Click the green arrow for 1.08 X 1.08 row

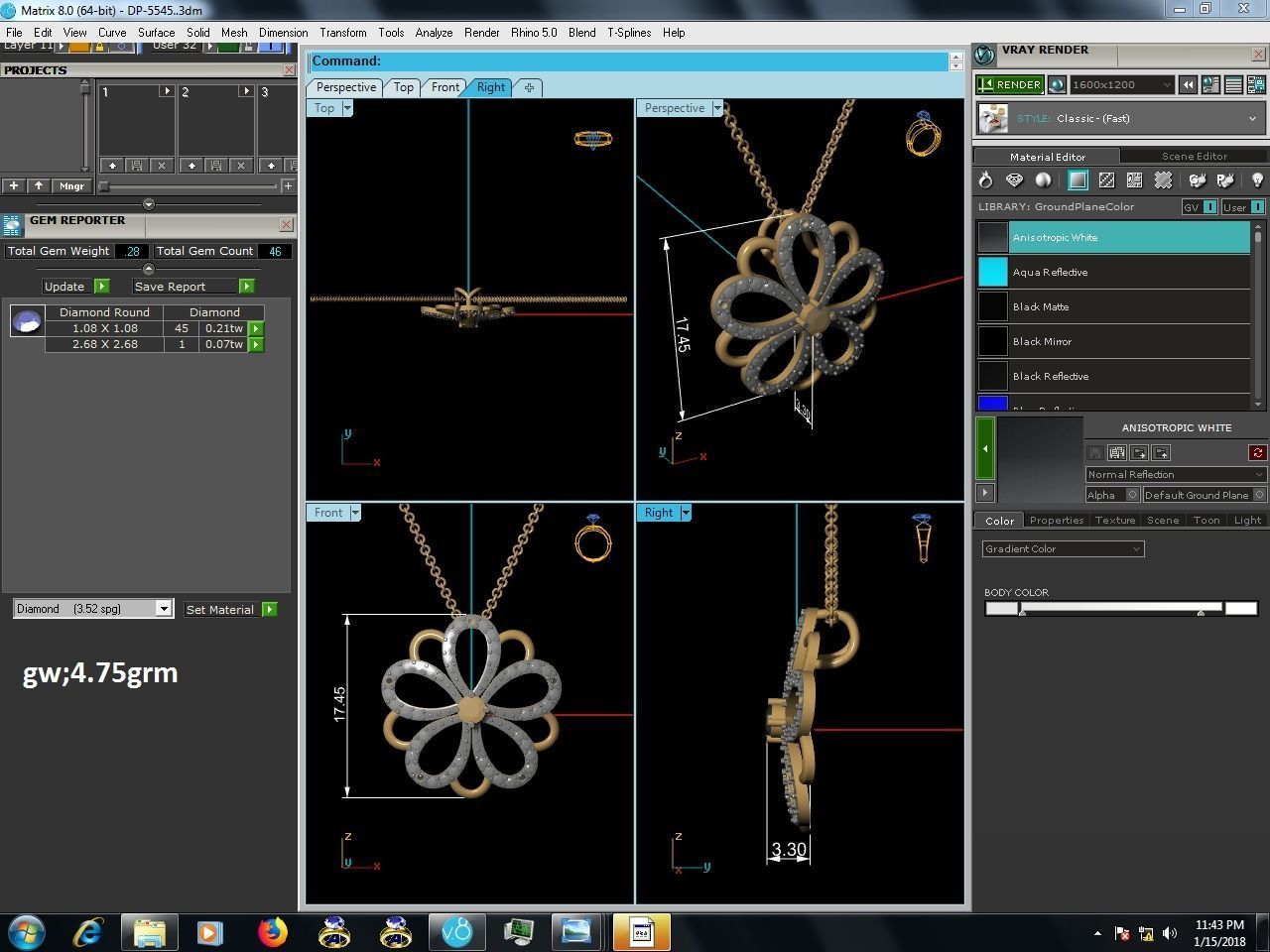[x=256, y=328]
